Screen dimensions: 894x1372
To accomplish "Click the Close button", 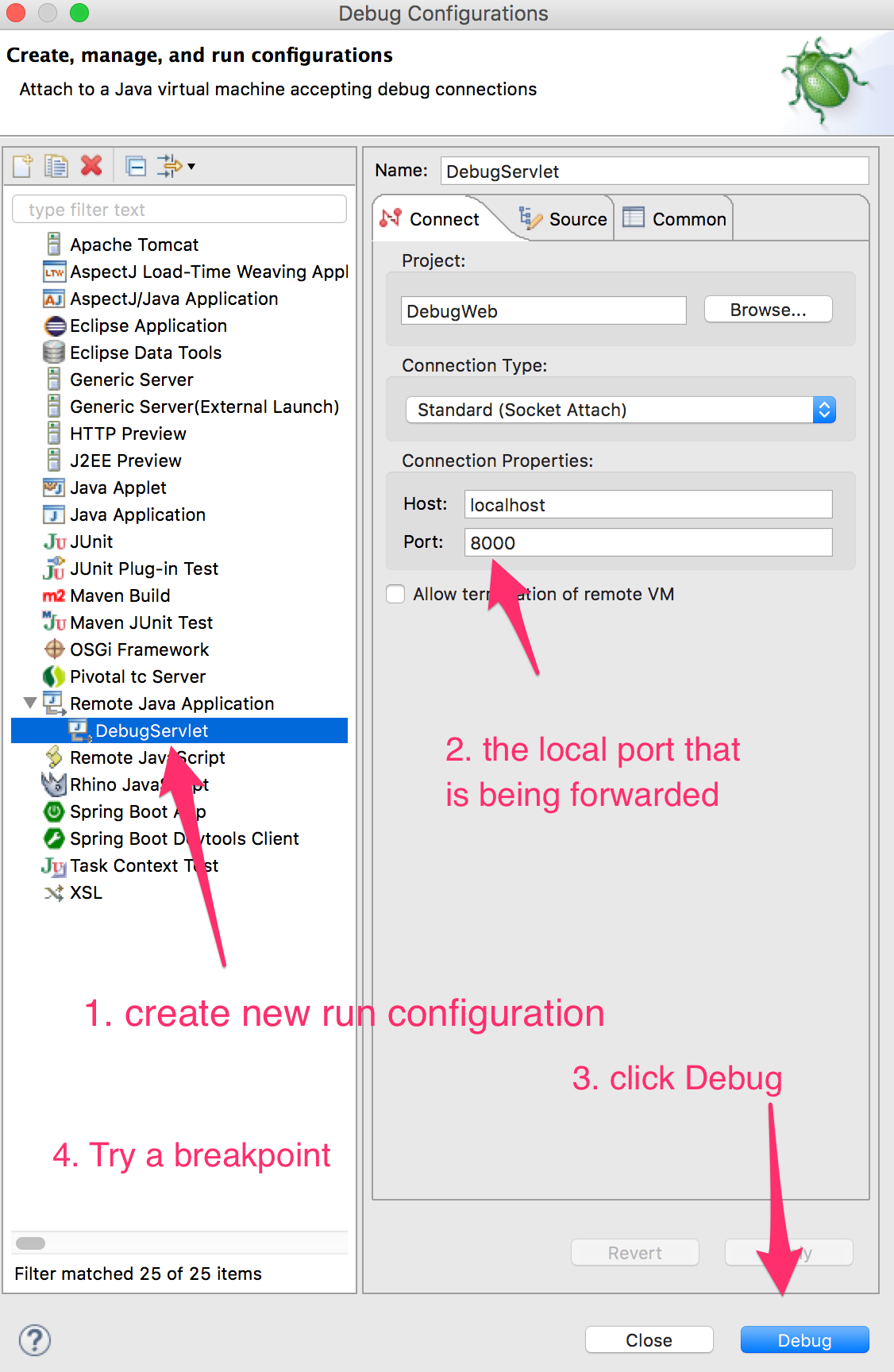I will pyautogui.click(x=649, y=1340).
